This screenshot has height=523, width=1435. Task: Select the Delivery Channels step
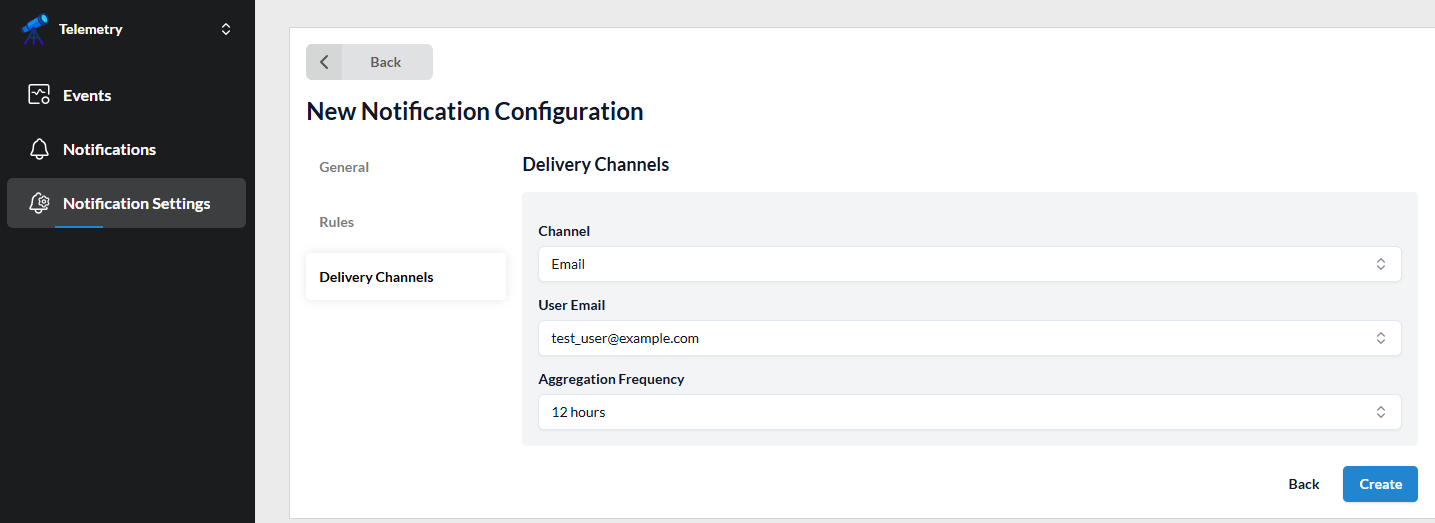(x=376, y=278)
